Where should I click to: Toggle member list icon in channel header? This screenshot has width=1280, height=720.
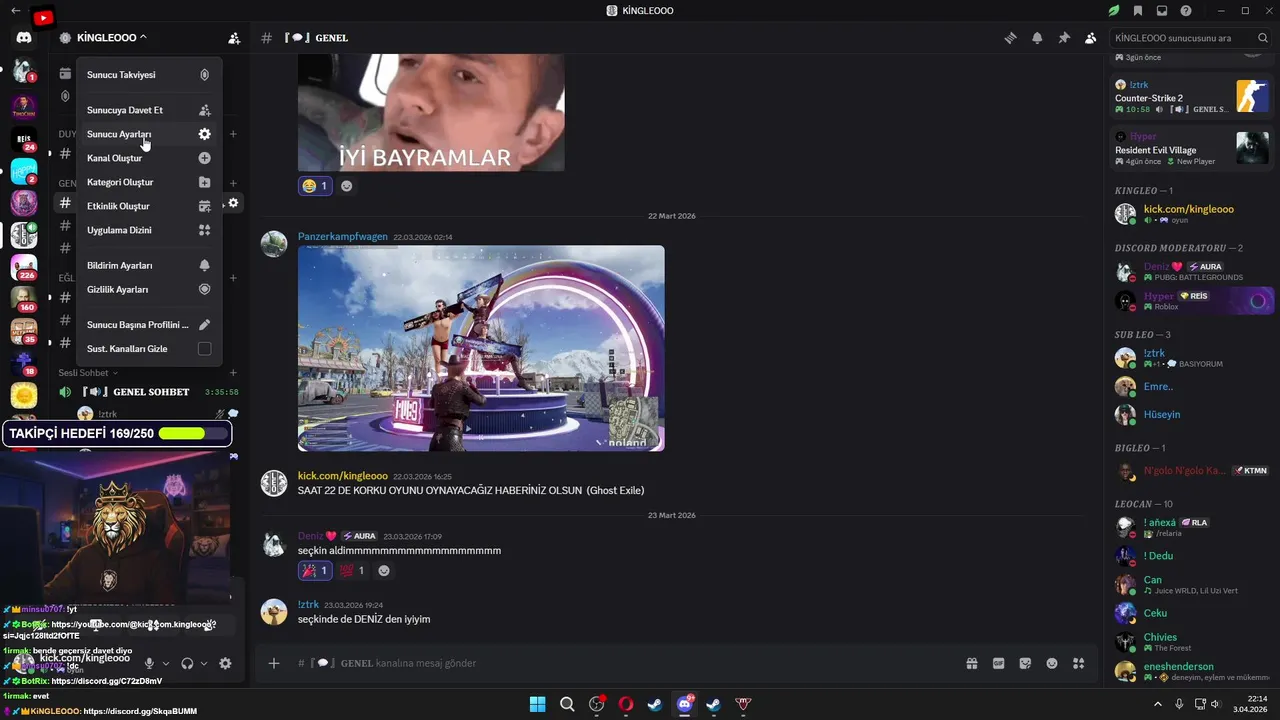(1091, 38)
